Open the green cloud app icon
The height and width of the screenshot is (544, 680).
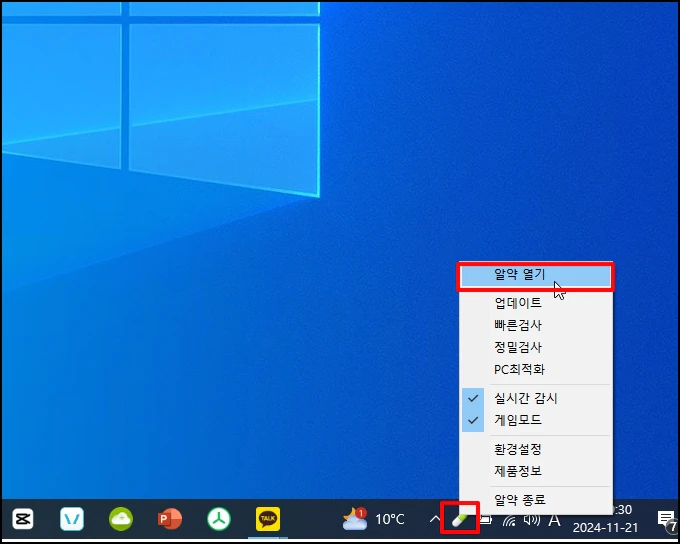[x=121, y=519]
